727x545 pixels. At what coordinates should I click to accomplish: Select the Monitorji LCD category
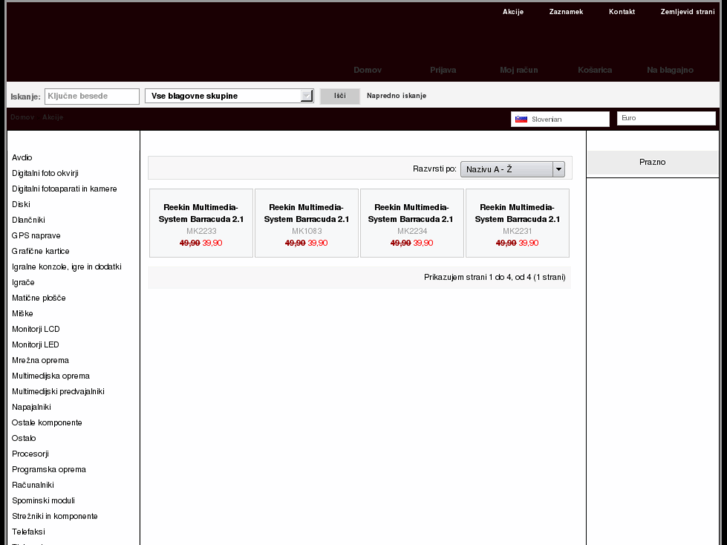[36, 329]
